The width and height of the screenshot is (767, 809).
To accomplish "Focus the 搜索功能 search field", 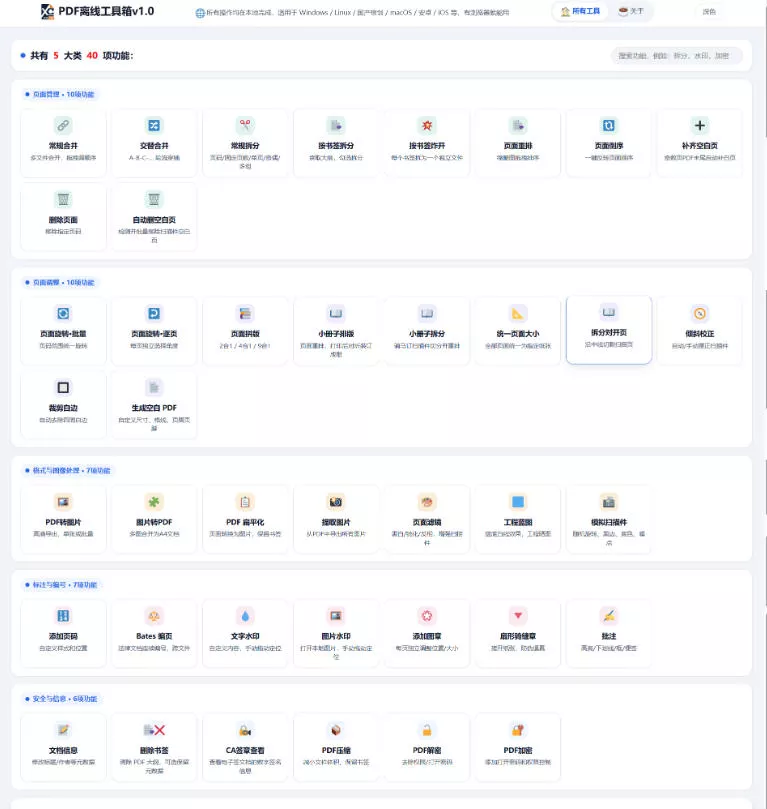I will pos(677,56).
